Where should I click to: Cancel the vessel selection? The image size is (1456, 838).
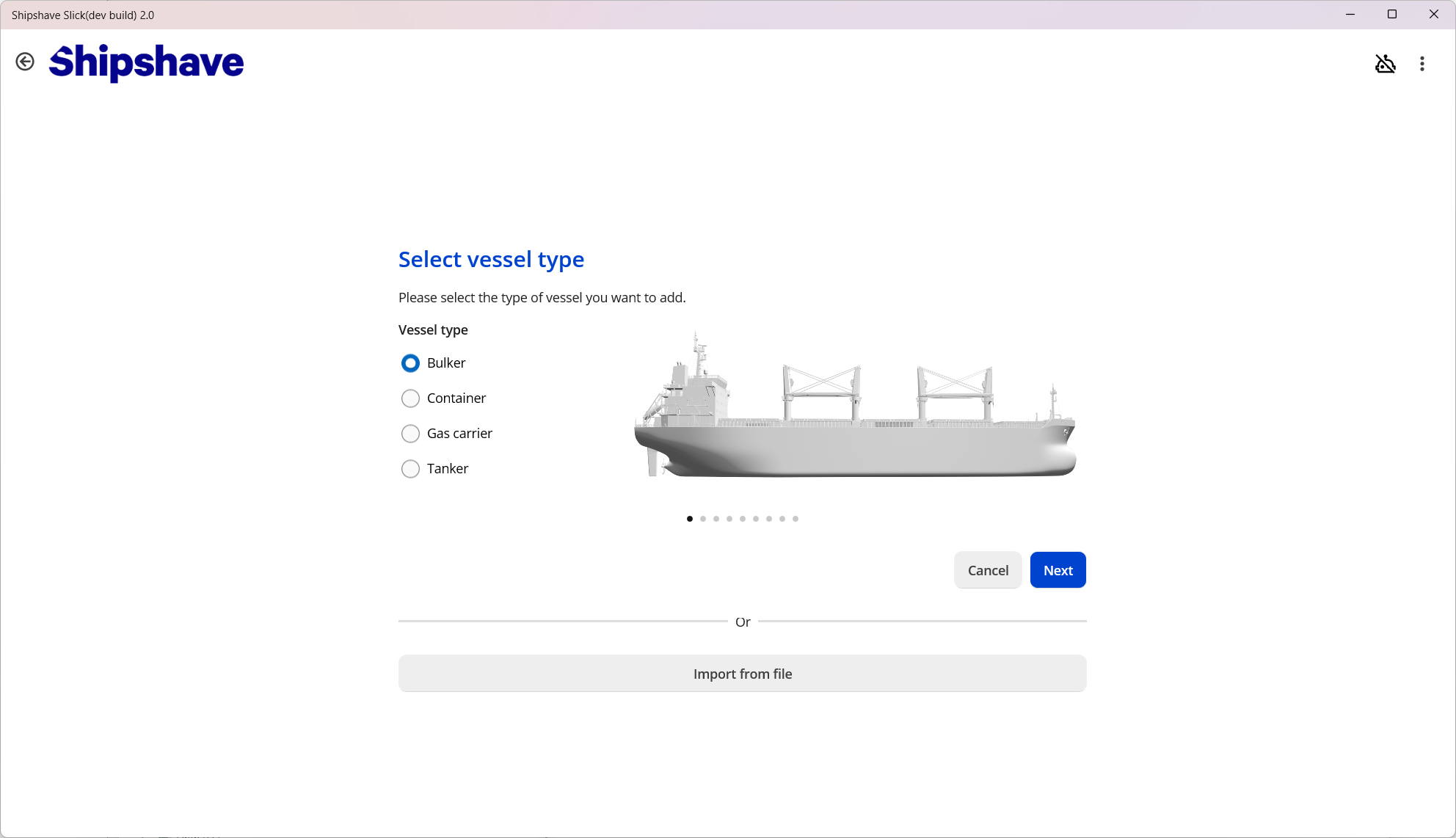pos(988,570)
